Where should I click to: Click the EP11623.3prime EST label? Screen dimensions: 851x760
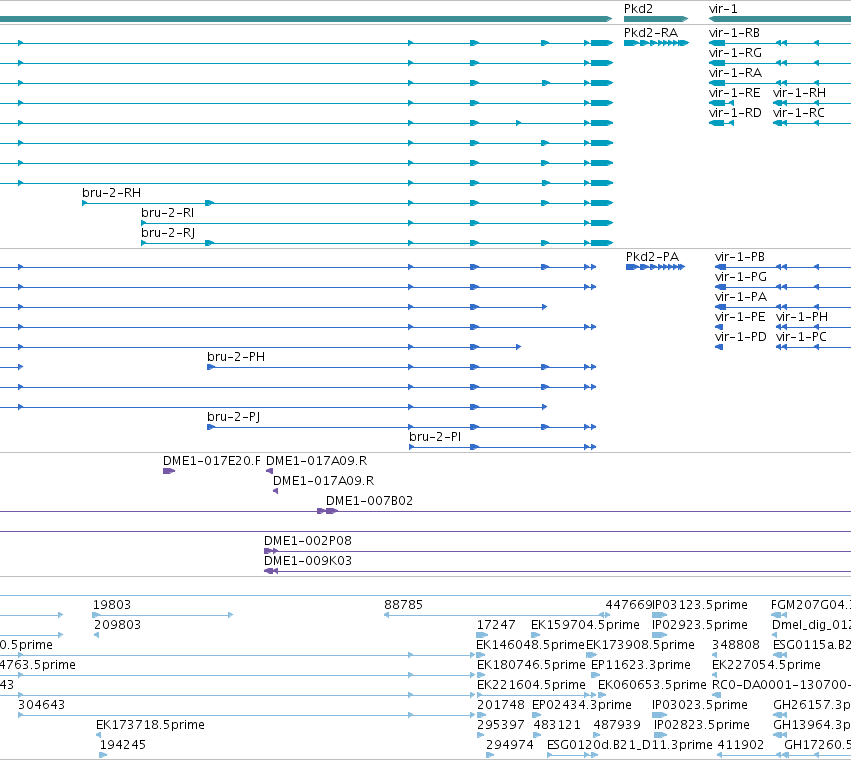point(640,665)
